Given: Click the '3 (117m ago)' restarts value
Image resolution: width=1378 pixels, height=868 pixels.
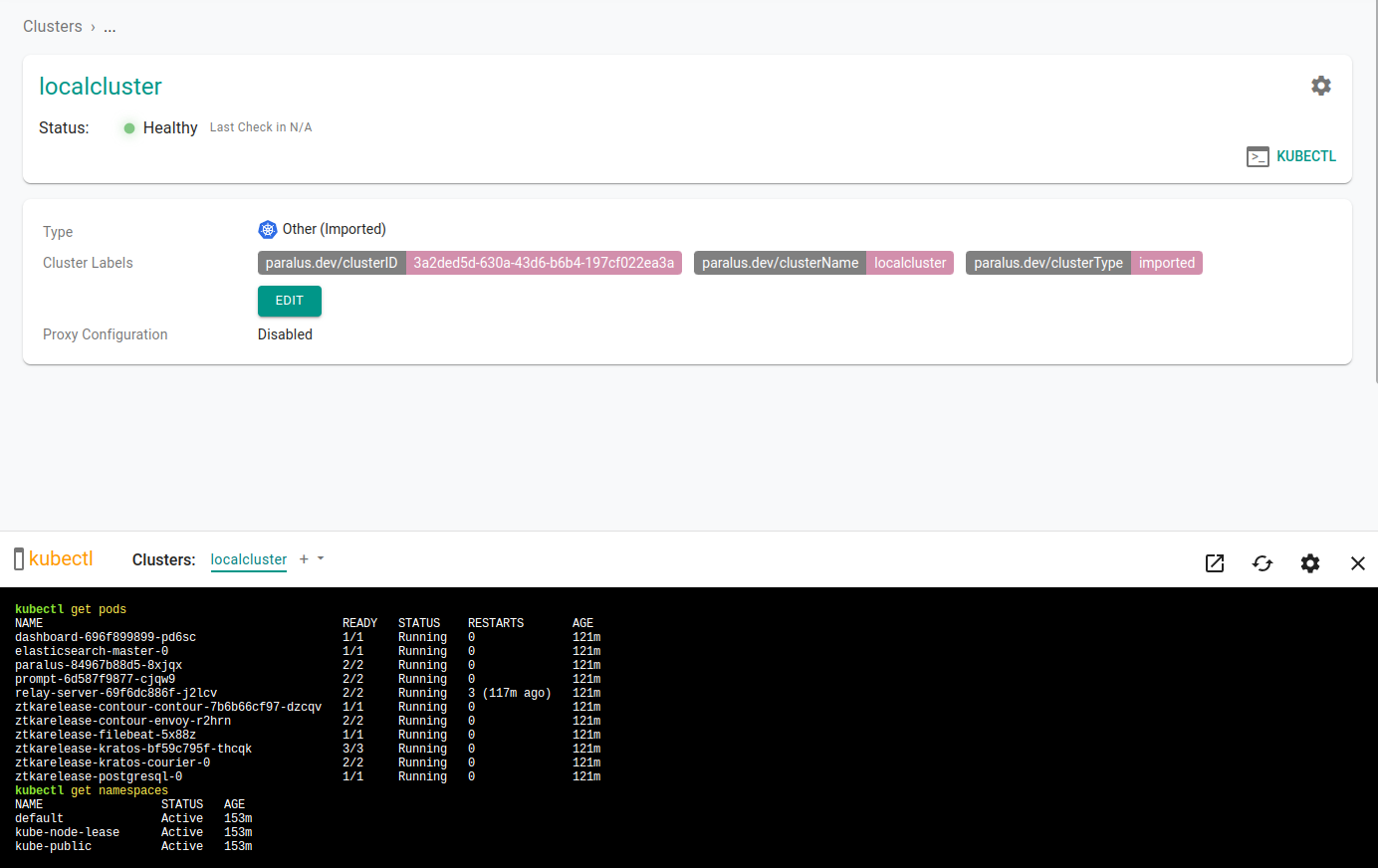Looking at the screenshot, I should click(509, 693).
